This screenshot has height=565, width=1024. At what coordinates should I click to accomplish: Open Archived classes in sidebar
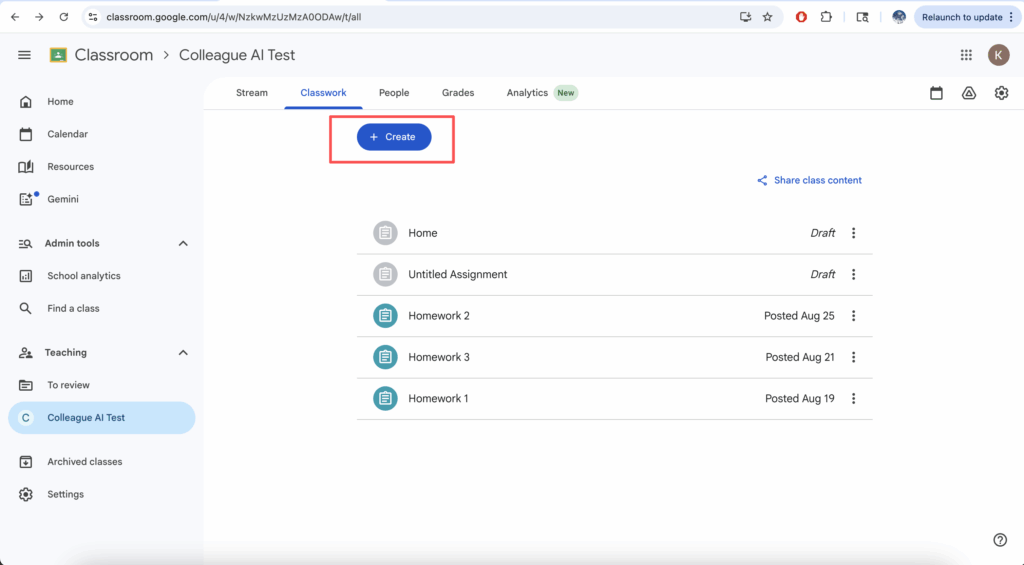(84, 462)
